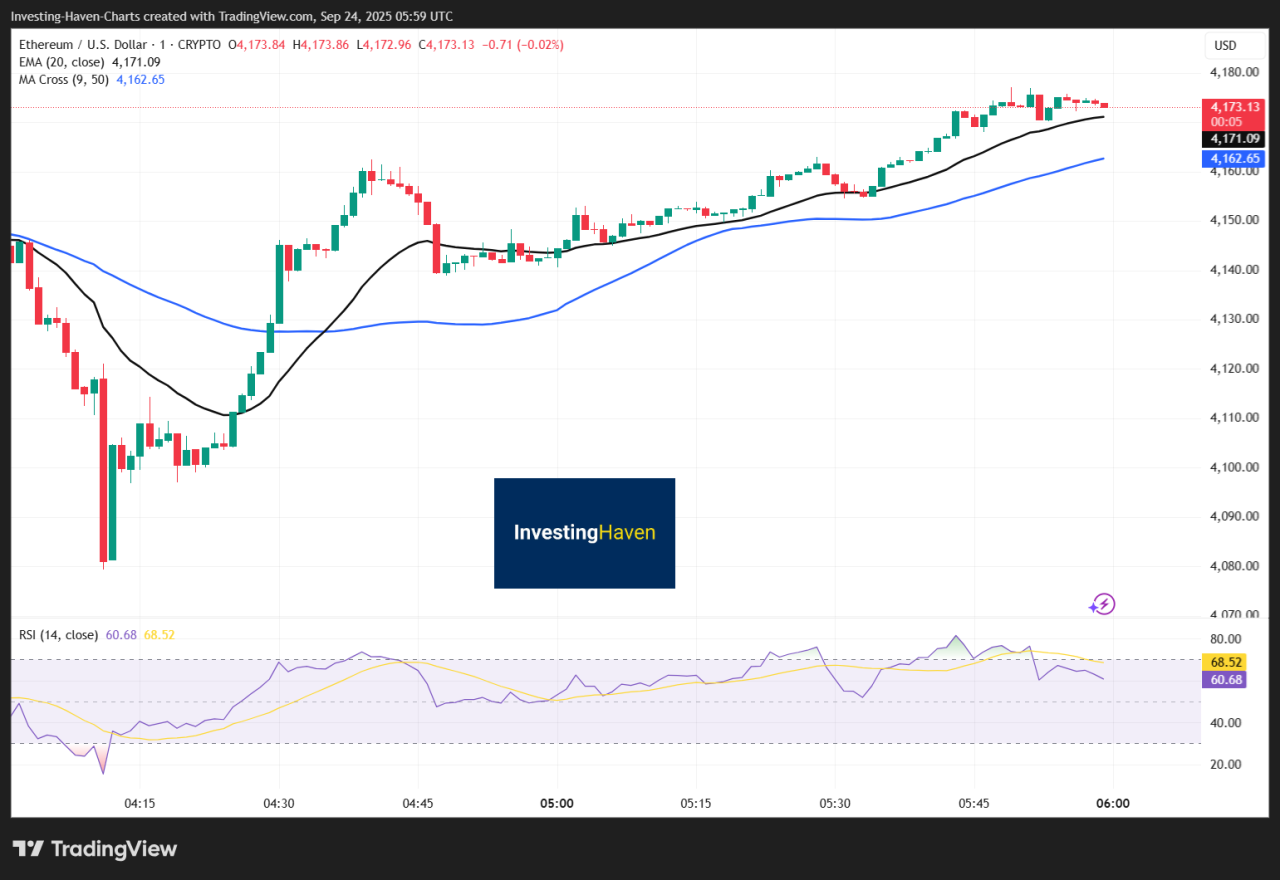Click the 4,100.00 price scale label
The image size is (1280, 880).
coord(1233,467)
